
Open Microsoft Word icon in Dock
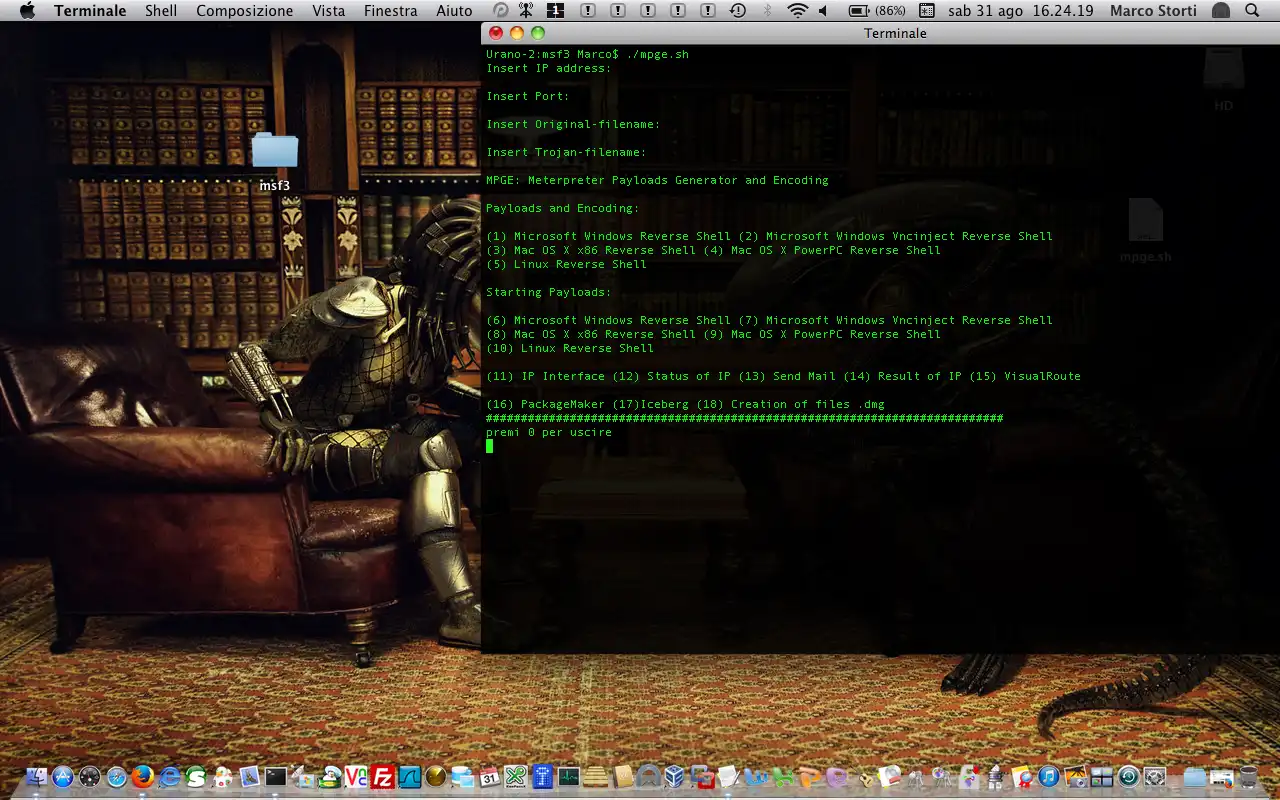click(x=756, y=777)
